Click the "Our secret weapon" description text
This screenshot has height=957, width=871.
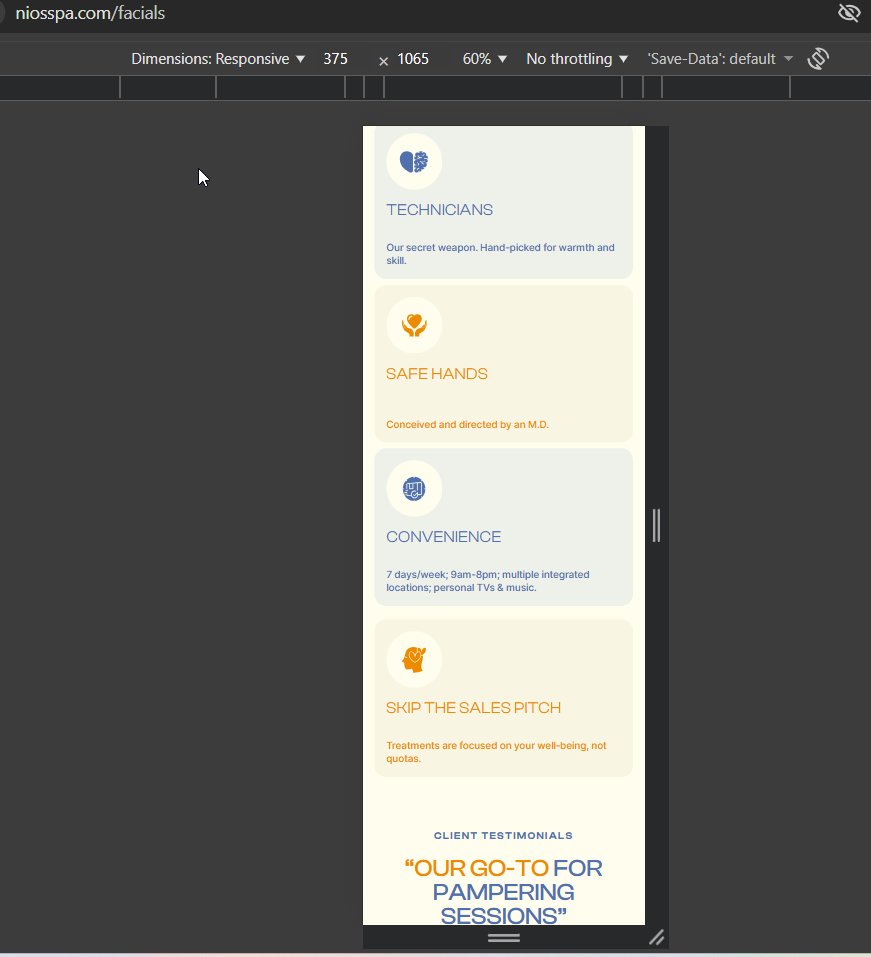click(x=501, y=254)
